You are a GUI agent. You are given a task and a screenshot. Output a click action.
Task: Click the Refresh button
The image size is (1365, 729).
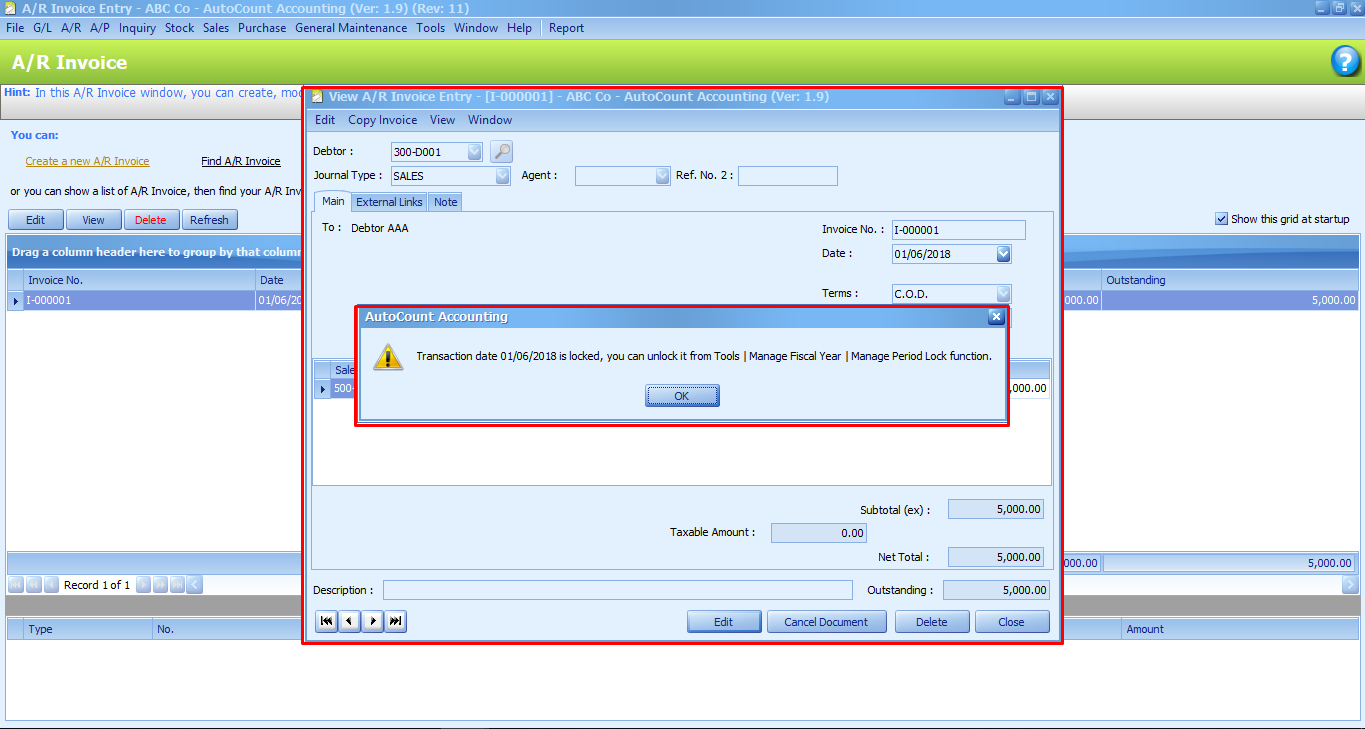(210, 220)
